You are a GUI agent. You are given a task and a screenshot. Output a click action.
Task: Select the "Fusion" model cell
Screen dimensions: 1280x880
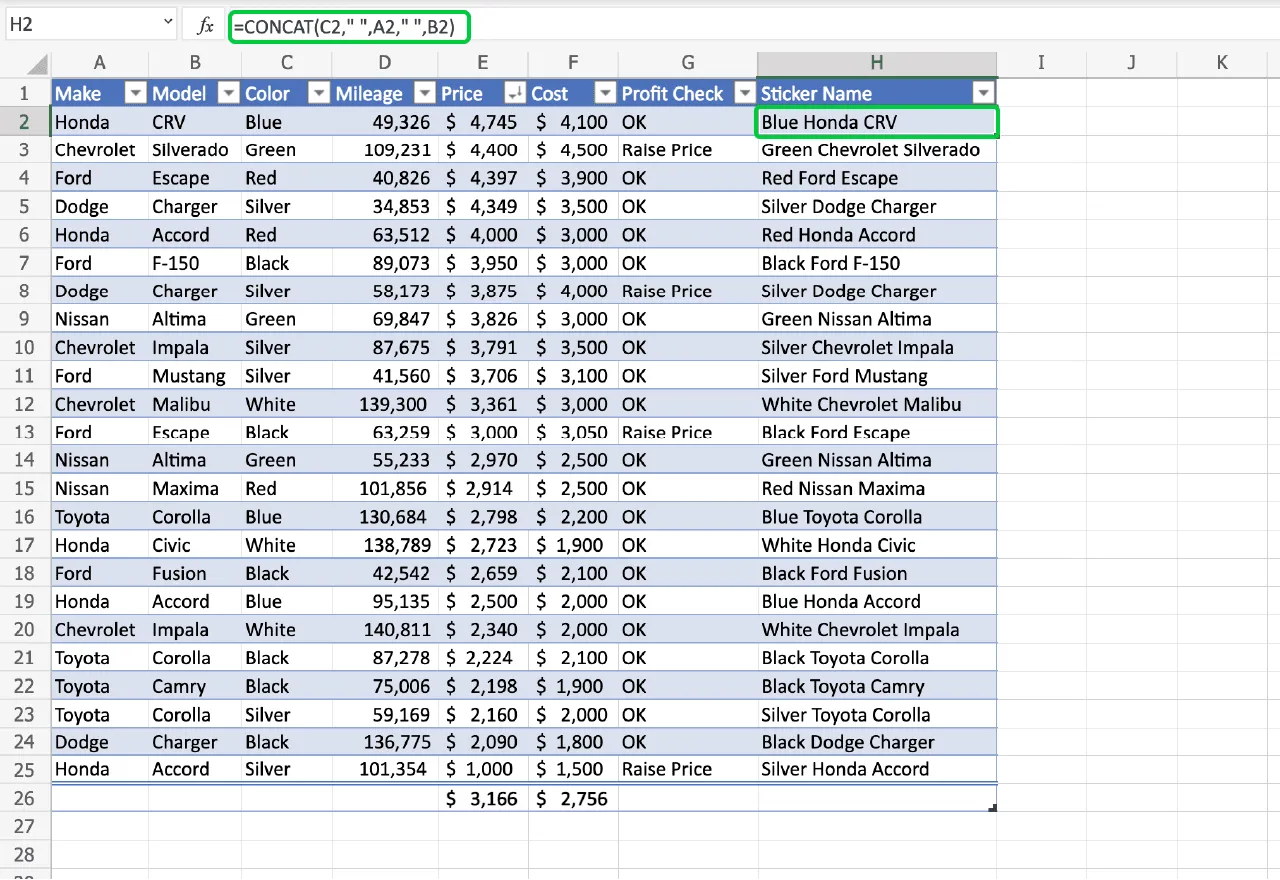point(194,573)
